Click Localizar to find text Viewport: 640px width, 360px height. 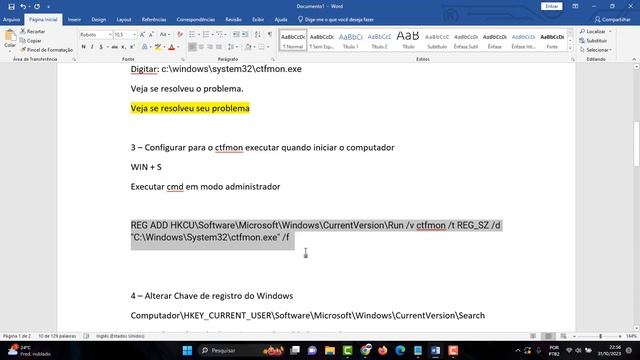(593, 31)
